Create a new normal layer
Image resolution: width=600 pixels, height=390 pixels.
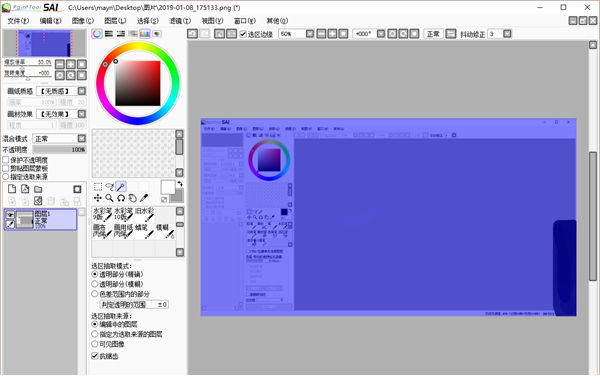[x=12, y=189]
